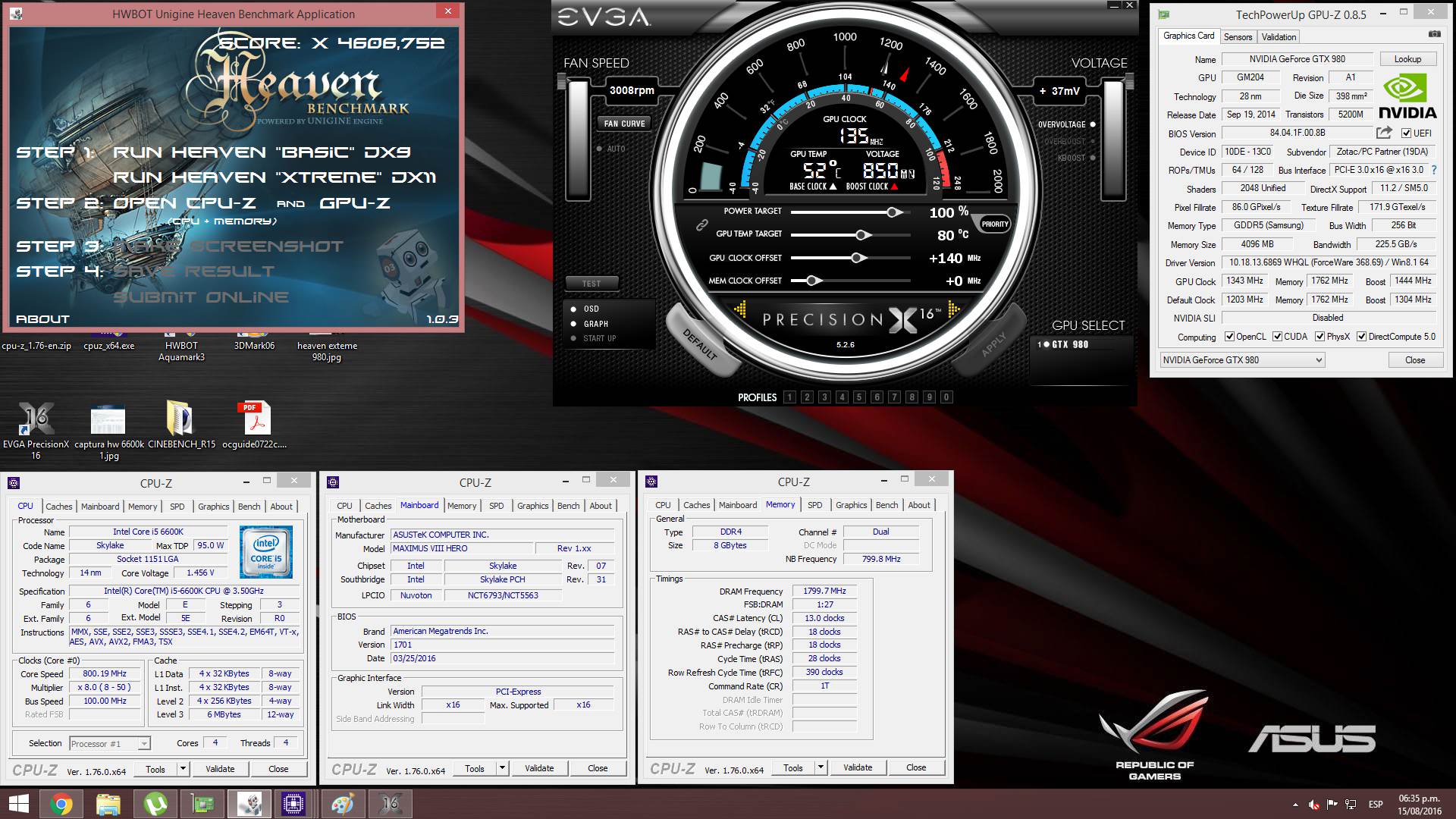Toggle OpenCL checkbox in GPU-Z
This screenshot has width=1456, height=819.
pyautogui.click(x=1229, y=337)
